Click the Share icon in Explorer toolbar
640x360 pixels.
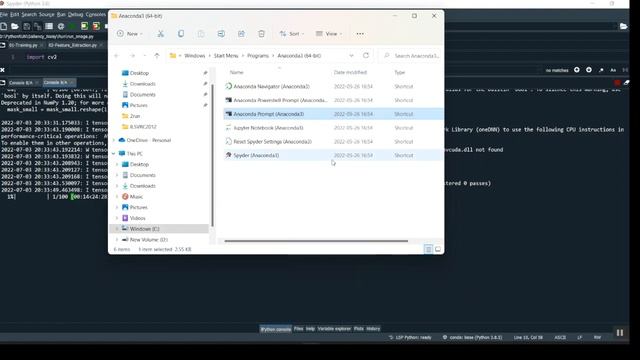241,34
